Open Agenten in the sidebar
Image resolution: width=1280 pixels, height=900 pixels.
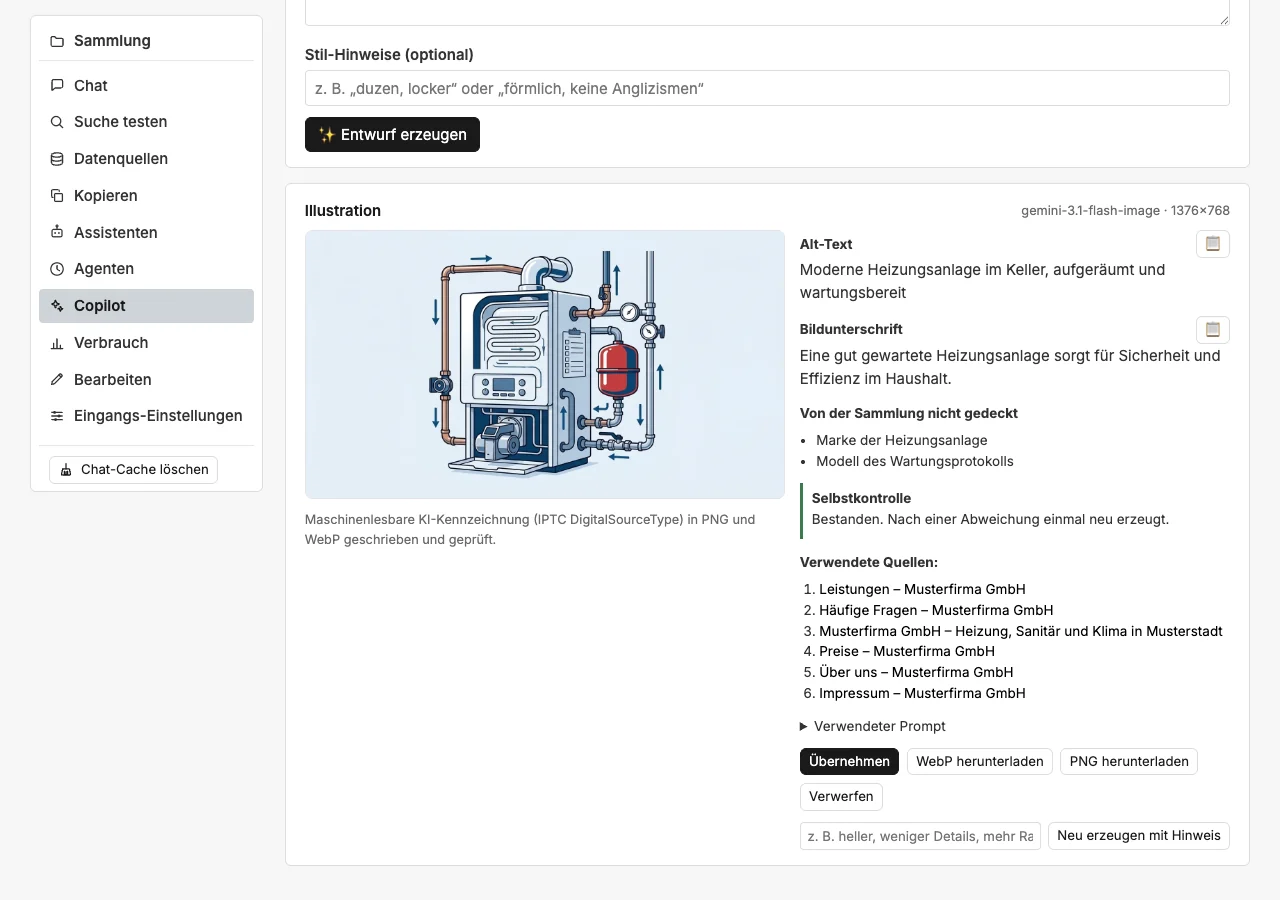point(146,269)
